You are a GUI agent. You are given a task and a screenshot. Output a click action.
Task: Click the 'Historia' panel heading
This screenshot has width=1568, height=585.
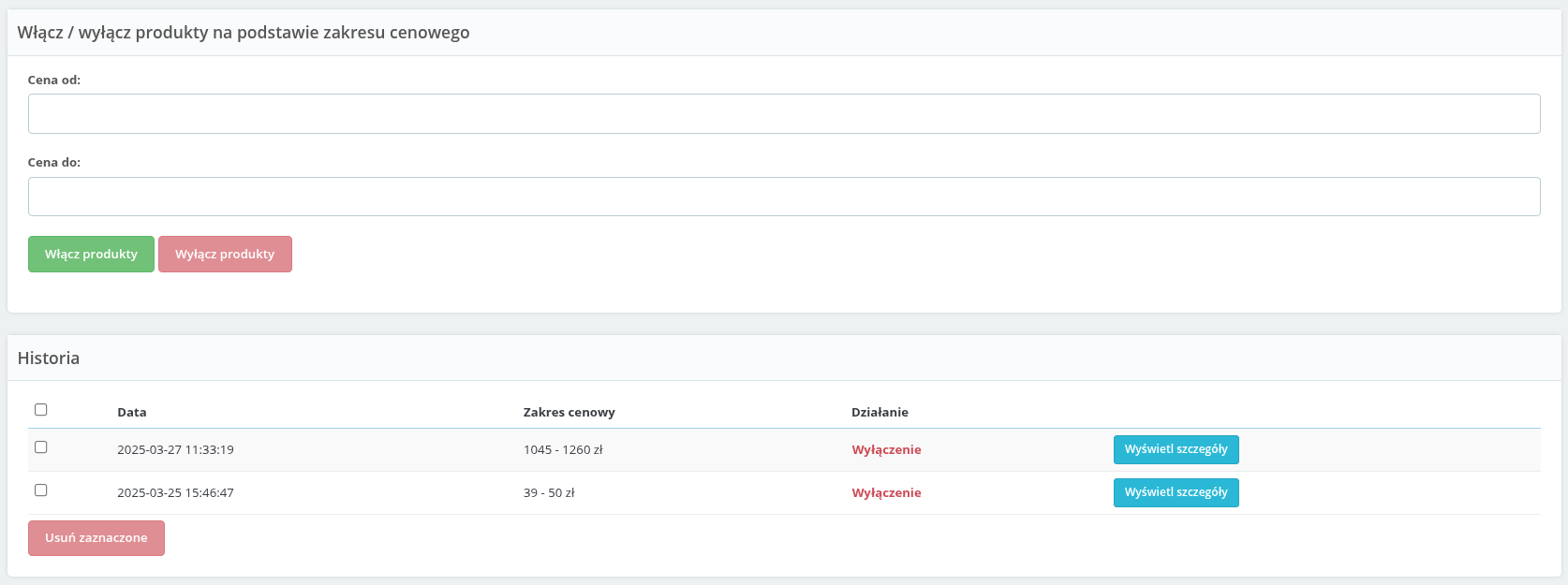[x=49, y=358]
